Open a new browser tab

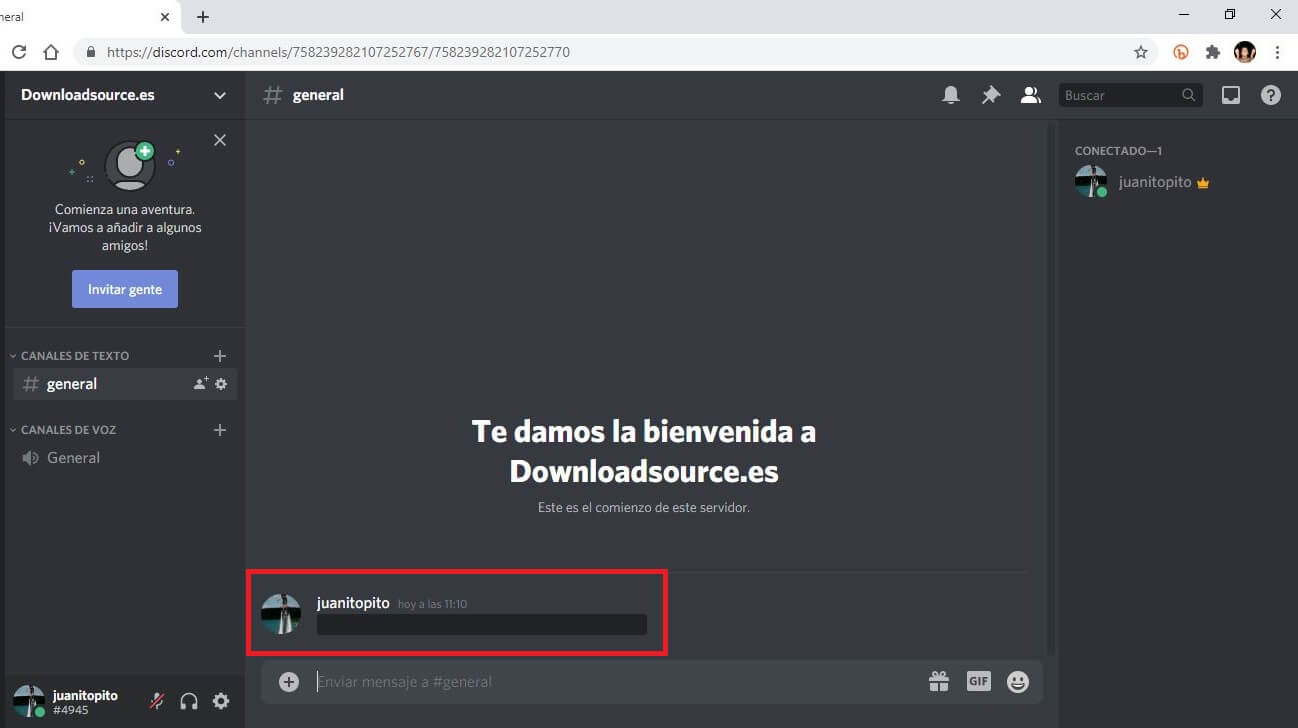pyautogui.click(x=203, y=17)
